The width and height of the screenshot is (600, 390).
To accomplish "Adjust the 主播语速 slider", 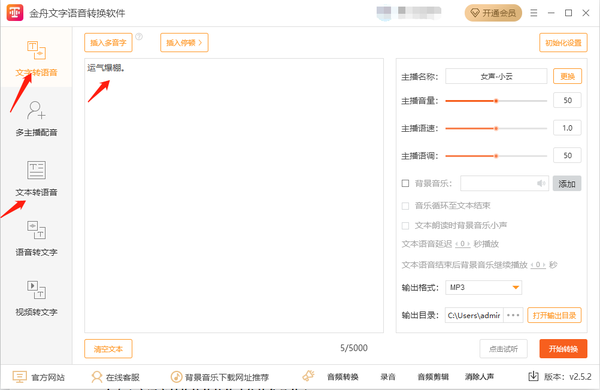I will pos(496,129).
